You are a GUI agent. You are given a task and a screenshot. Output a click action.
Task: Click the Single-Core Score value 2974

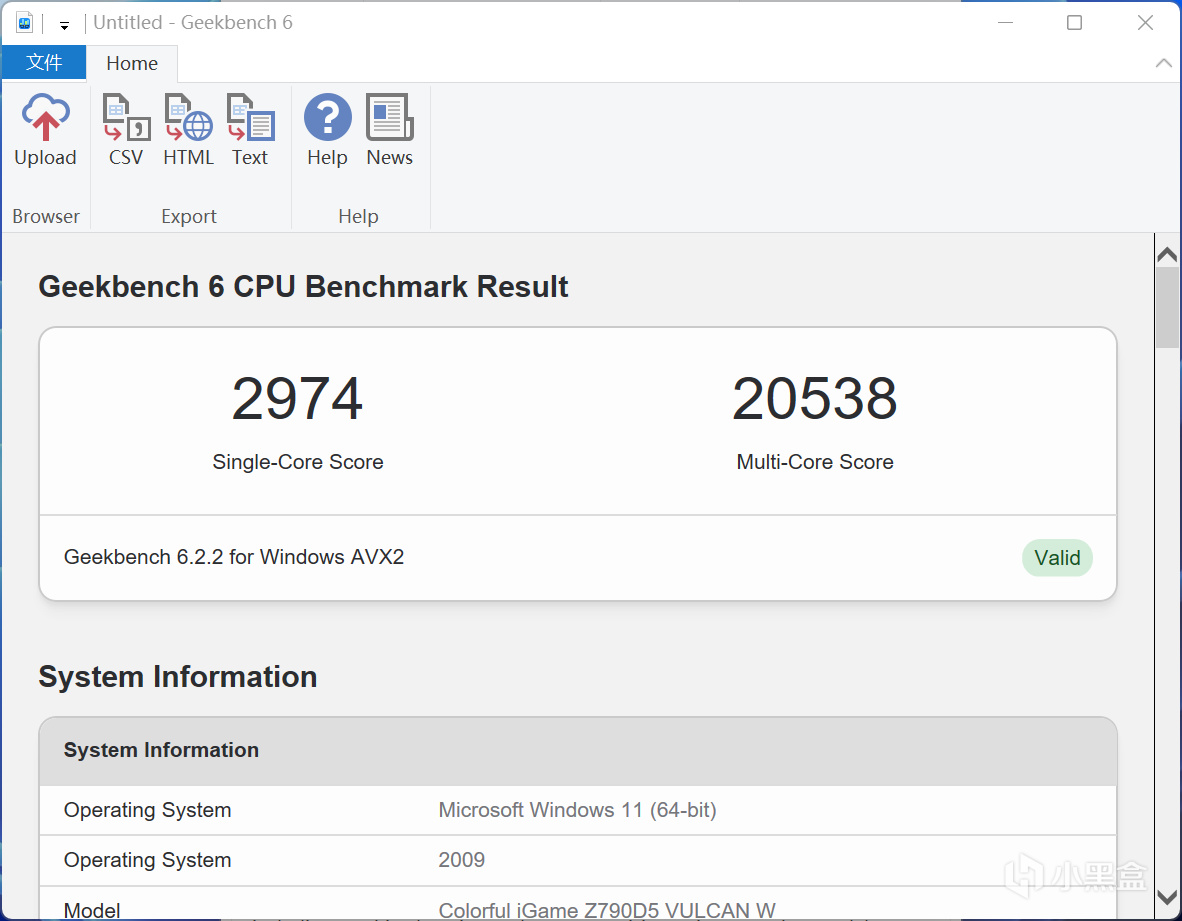pyautogui.click(x=297, y=399)
